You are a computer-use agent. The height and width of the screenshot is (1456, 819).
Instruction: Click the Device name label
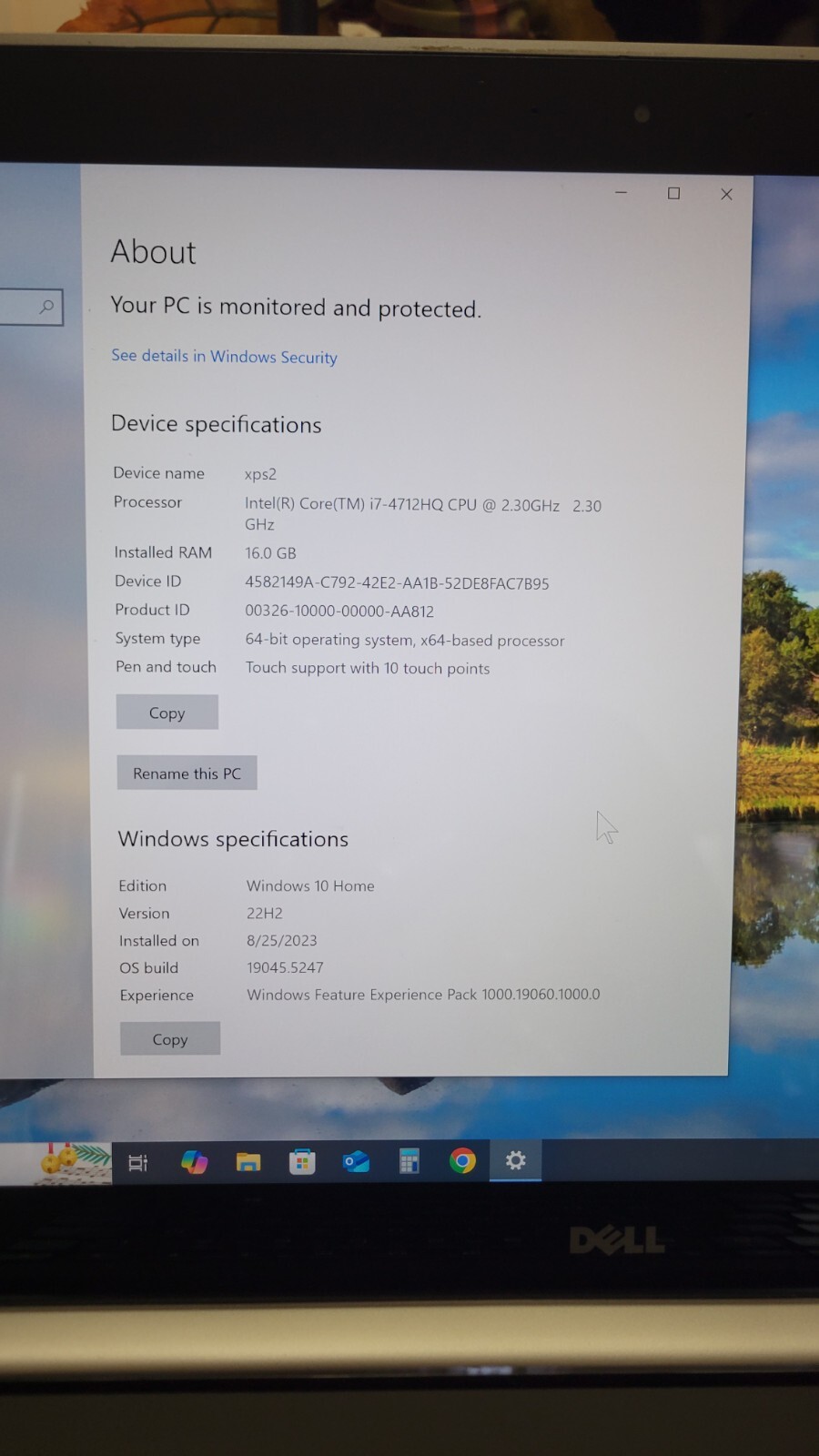point(158,473)
